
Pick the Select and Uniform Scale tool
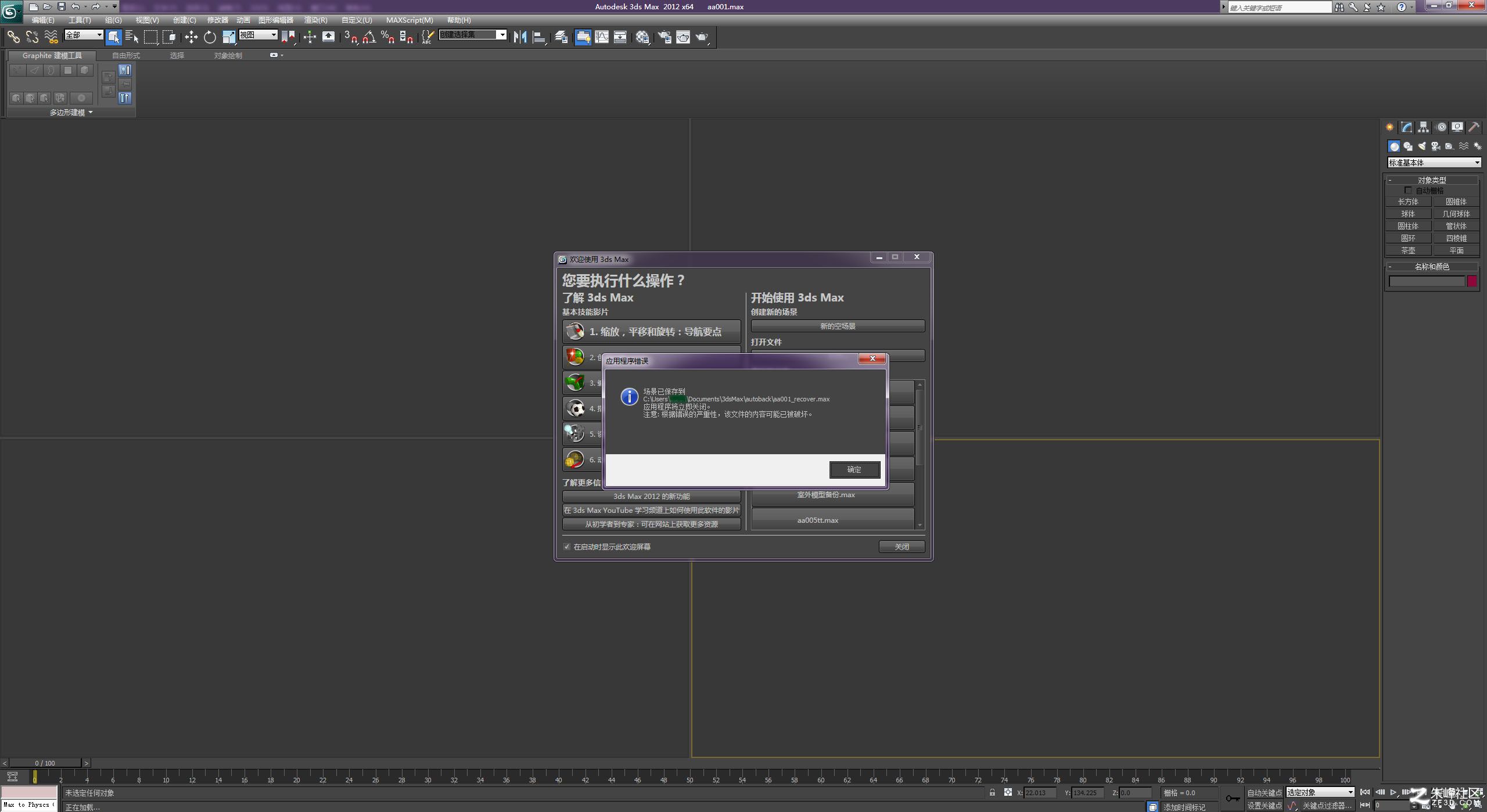coord(229,37)
